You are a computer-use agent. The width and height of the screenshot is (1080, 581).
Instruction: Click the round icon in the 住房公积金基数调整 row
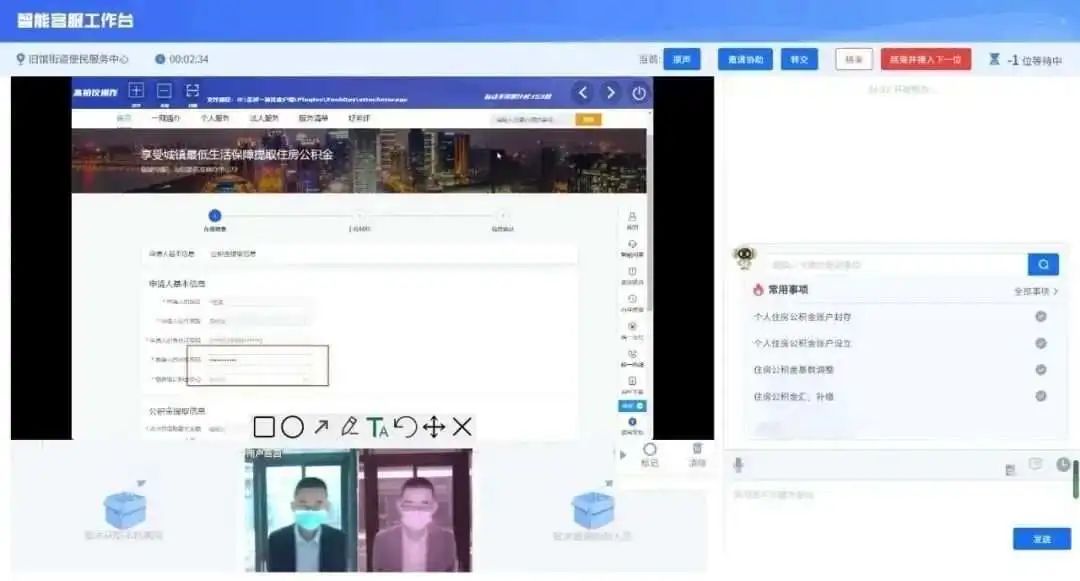[x=1041, y=370]
